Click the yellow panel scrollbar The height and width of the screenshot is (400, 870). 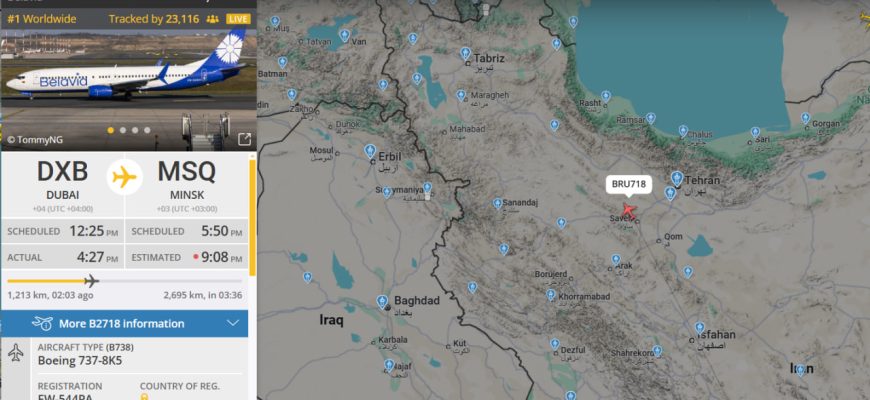pyautogui.click(x=252, y=218)
